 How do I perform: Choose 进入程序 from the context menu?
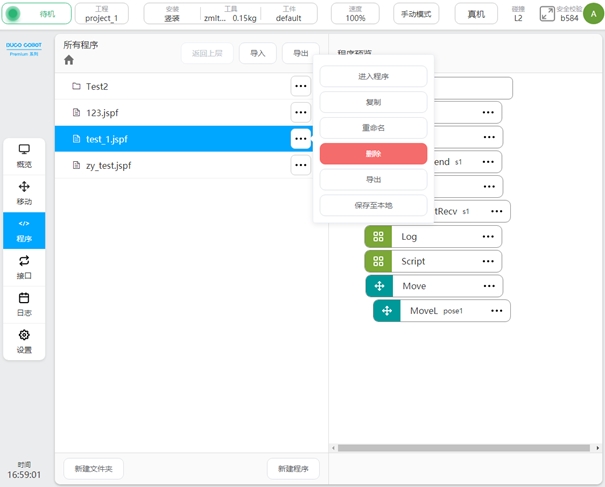[x=373, y=76]
